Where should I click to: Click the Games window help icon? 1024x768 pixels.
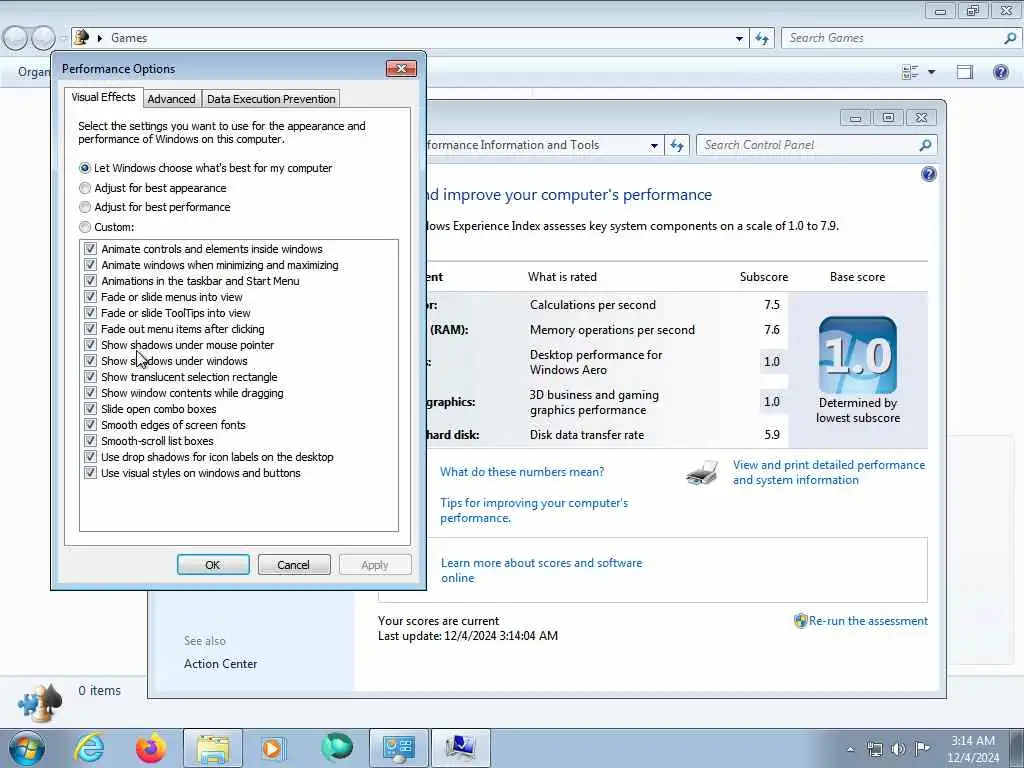tap(1000, 72)
